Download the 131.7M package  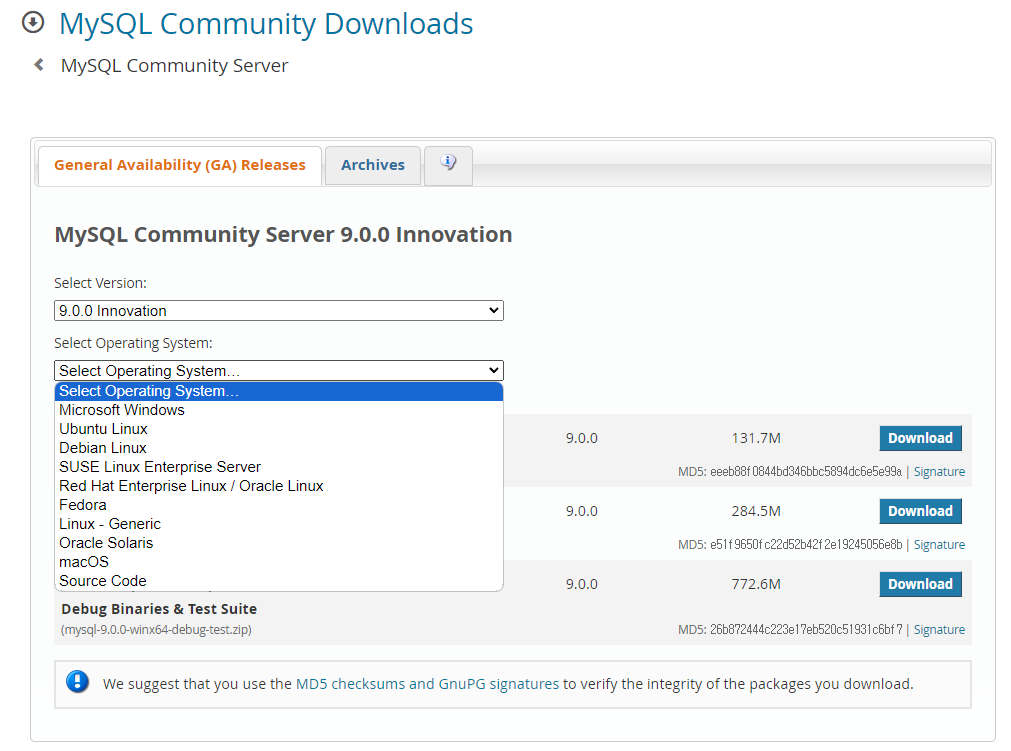920,438
